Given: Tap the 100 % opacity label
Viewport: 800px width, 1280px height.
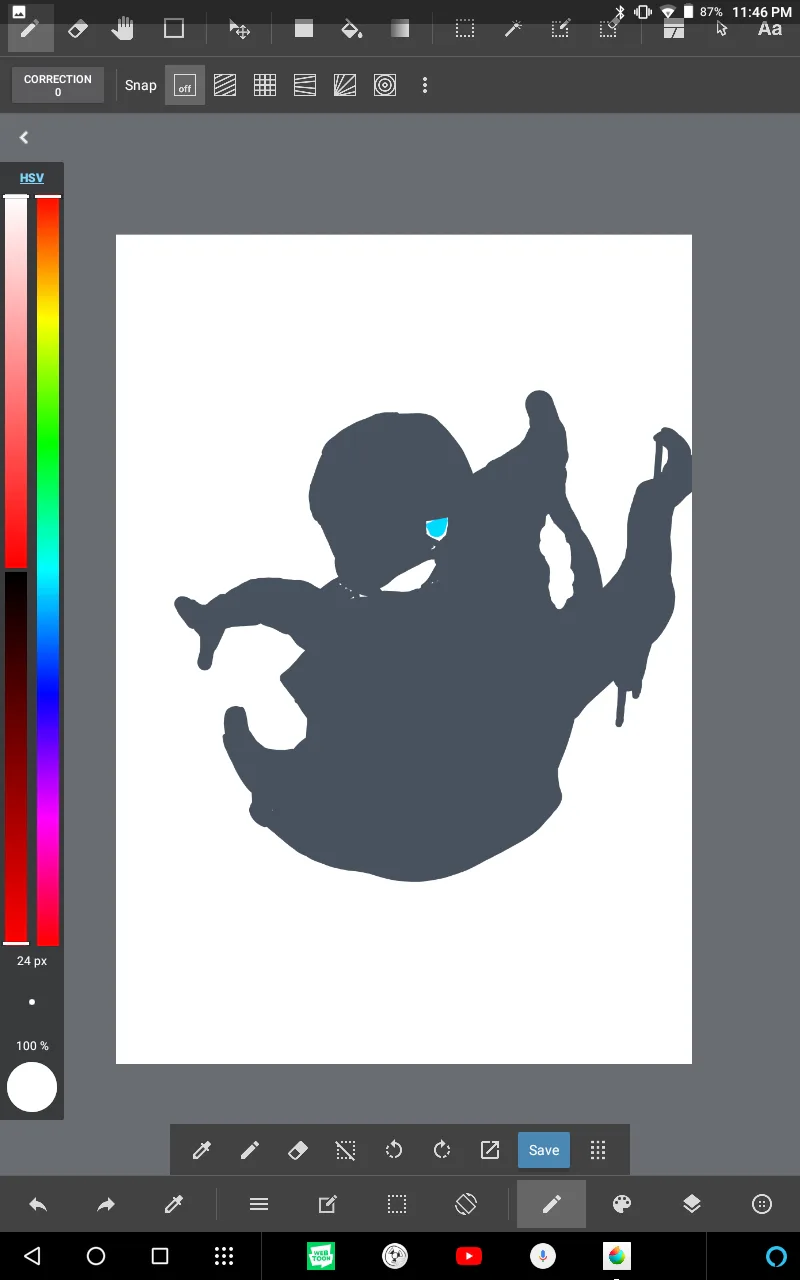Looking at the screenshot, I should (32, 1046).
